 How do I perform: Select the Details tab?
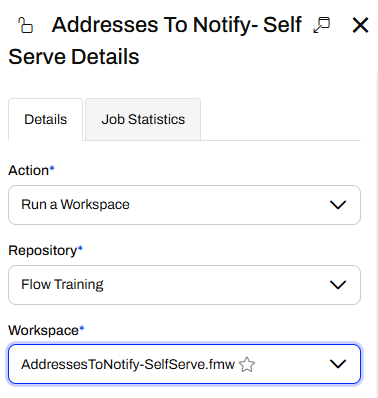pos(46,119)
